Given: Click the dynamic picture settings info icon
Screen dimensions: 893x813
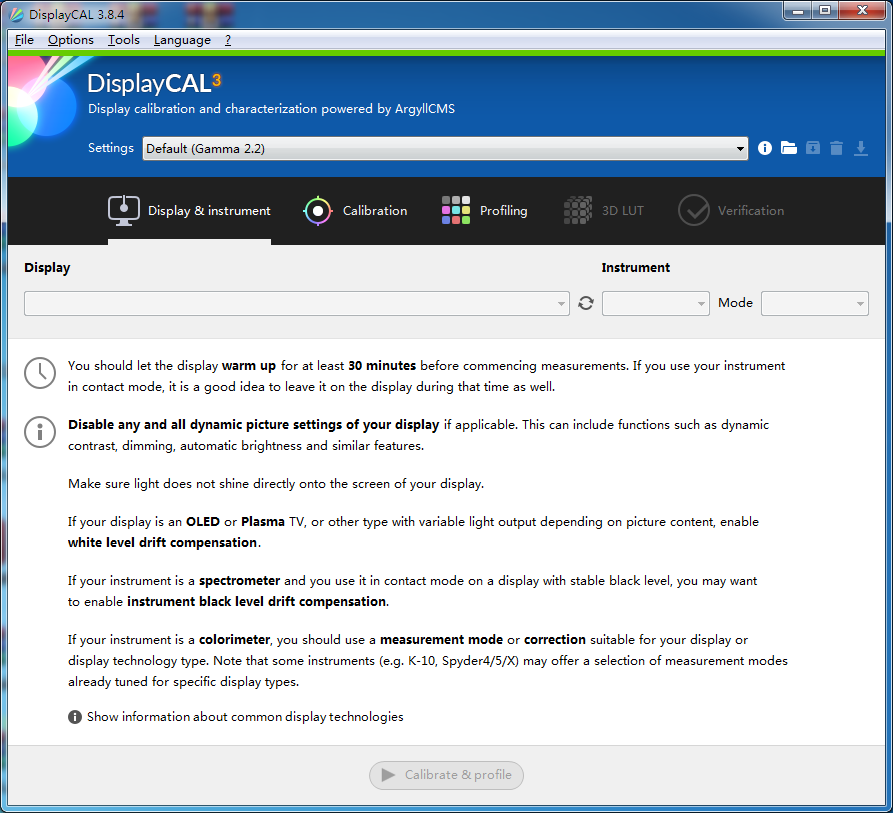Looking at the screenshot, I should click(40, 432).
